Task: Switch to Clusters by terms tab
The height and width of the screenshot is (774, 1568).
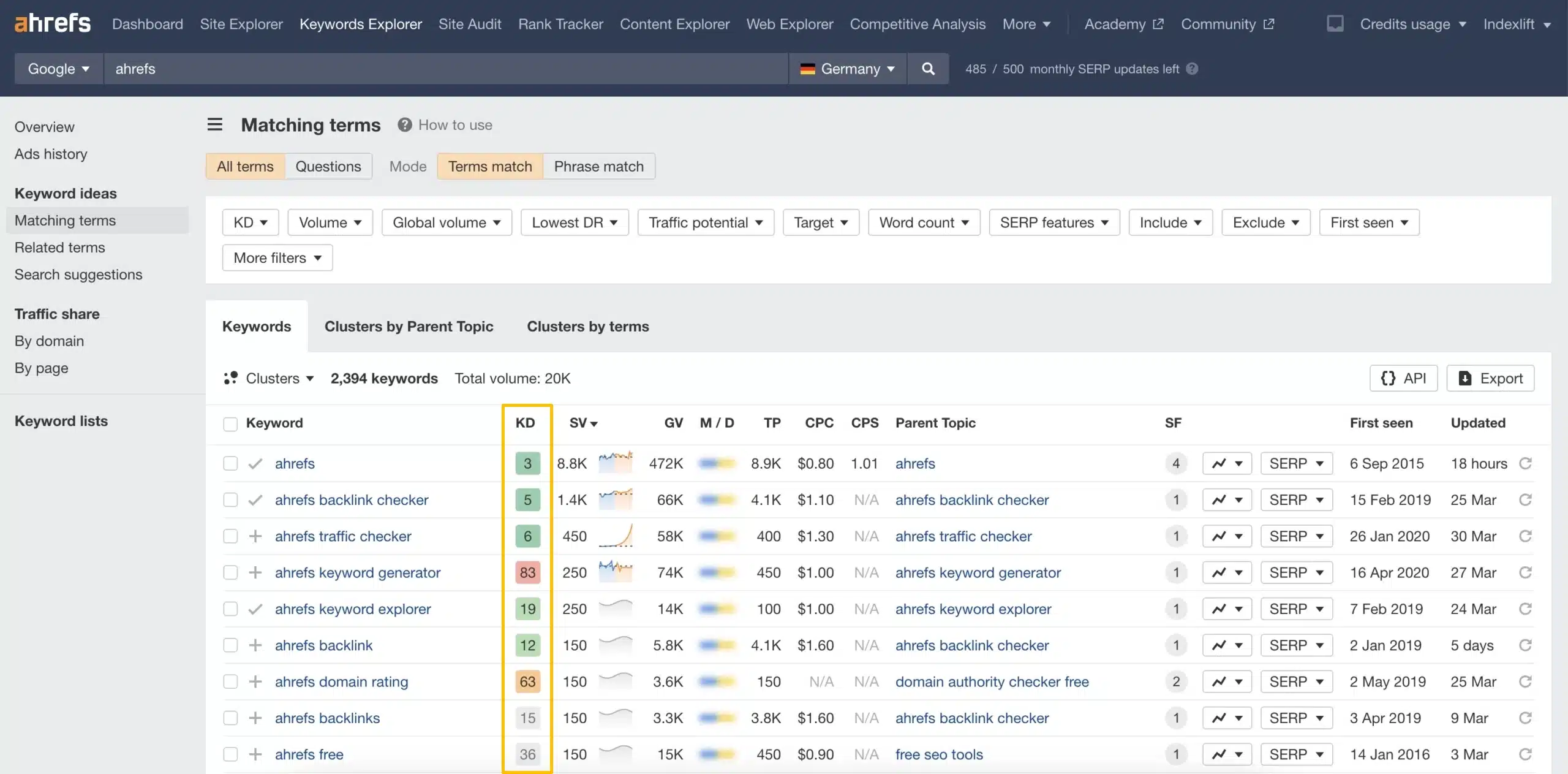Action: point(587,327)
